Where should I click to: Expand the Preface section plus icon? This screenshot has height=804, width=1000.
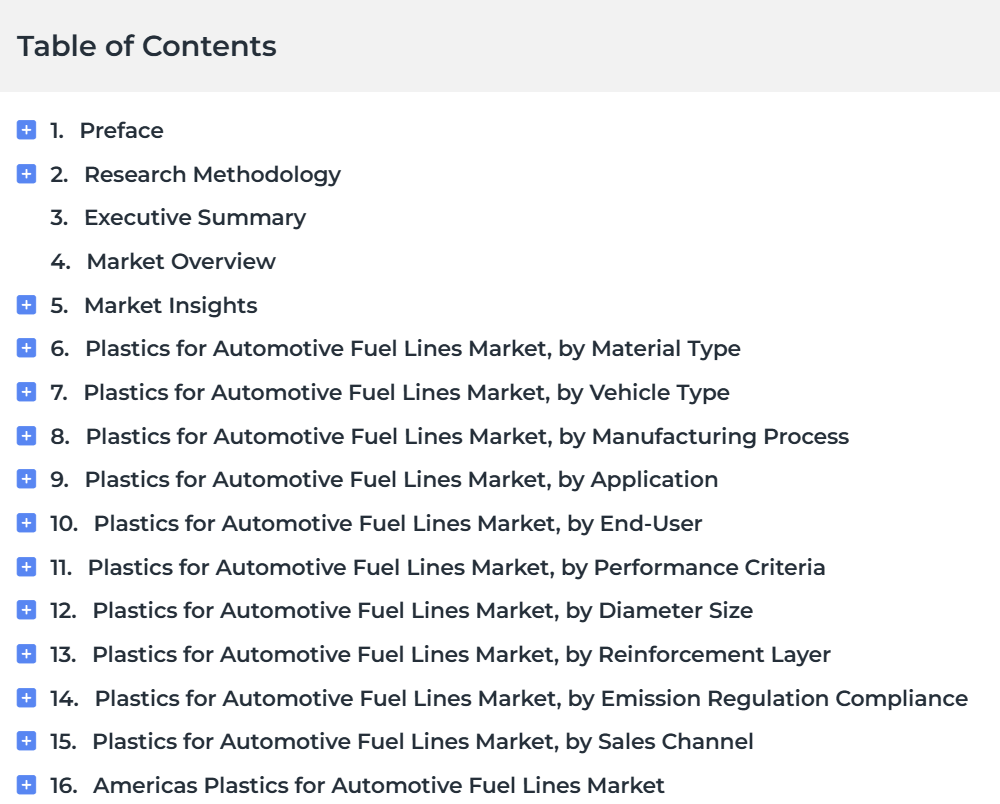27,130
